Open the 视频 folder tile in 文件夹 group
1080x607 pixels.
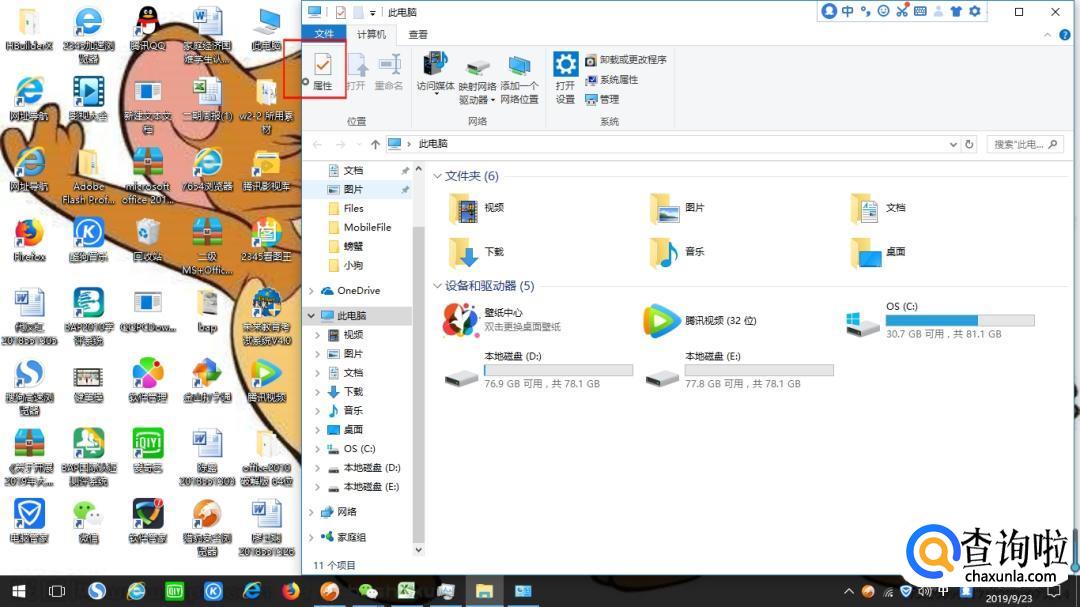477,208
